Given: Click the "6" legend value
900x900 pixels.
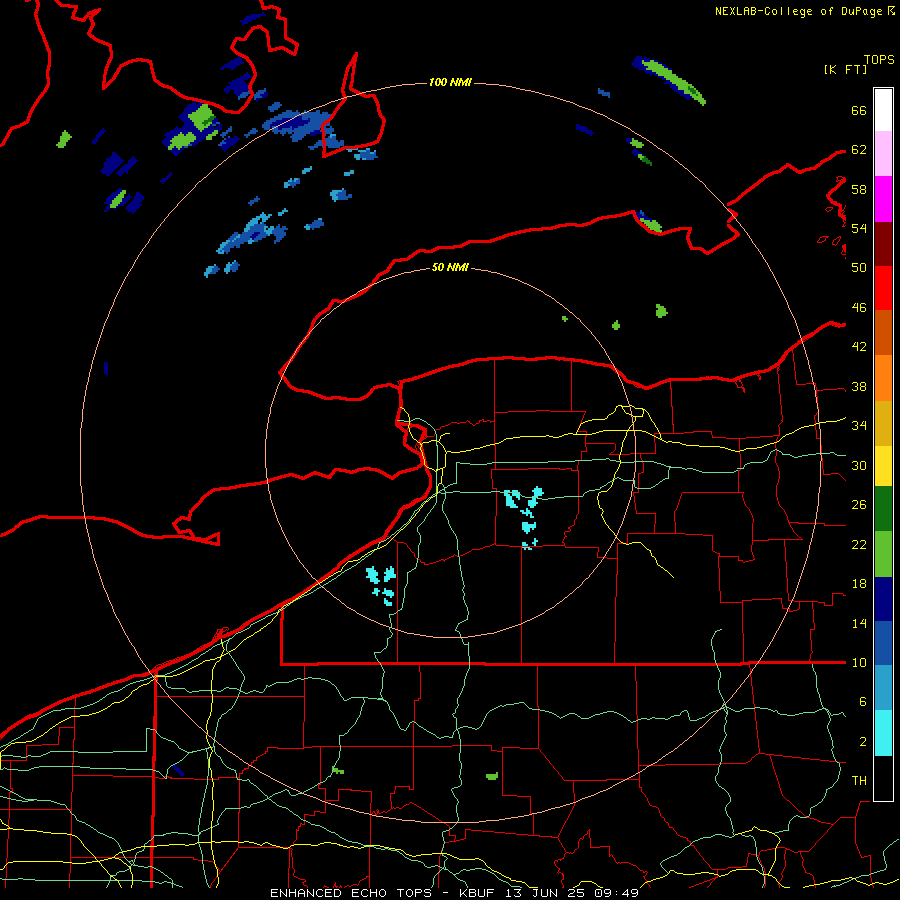Looking at the screenshot, I should point(863,702).
